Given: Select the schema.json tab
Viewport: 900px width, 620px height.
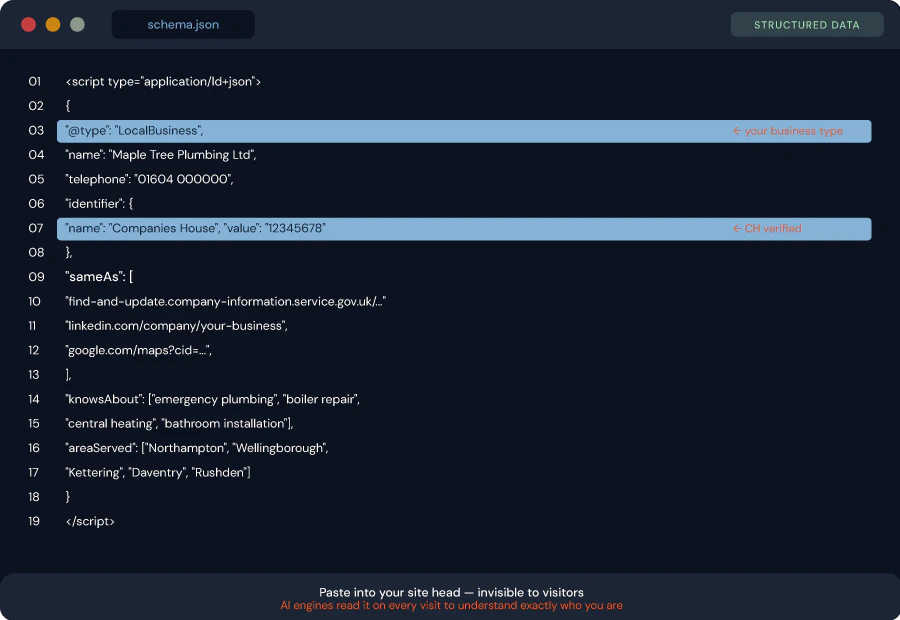Looking at the screenshot, I should coord(183,25).
